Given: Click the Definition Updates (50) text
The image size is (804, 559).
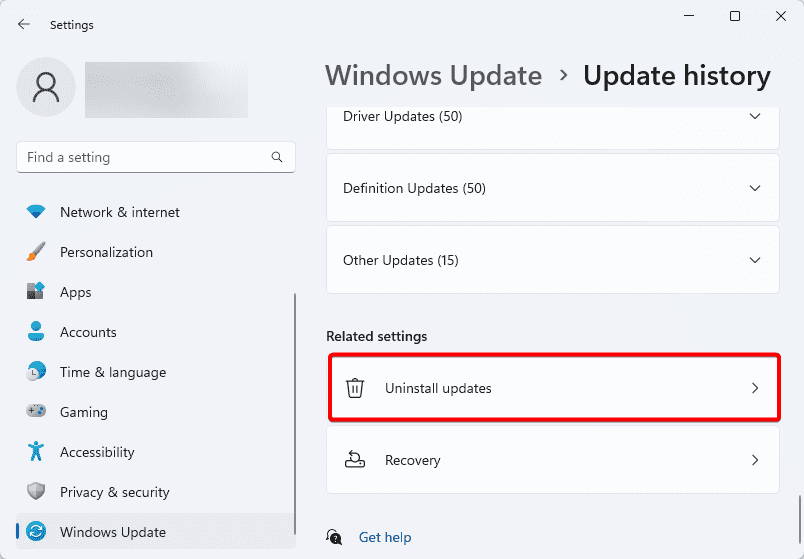Looking at the screenshot, I should [414, 188].
